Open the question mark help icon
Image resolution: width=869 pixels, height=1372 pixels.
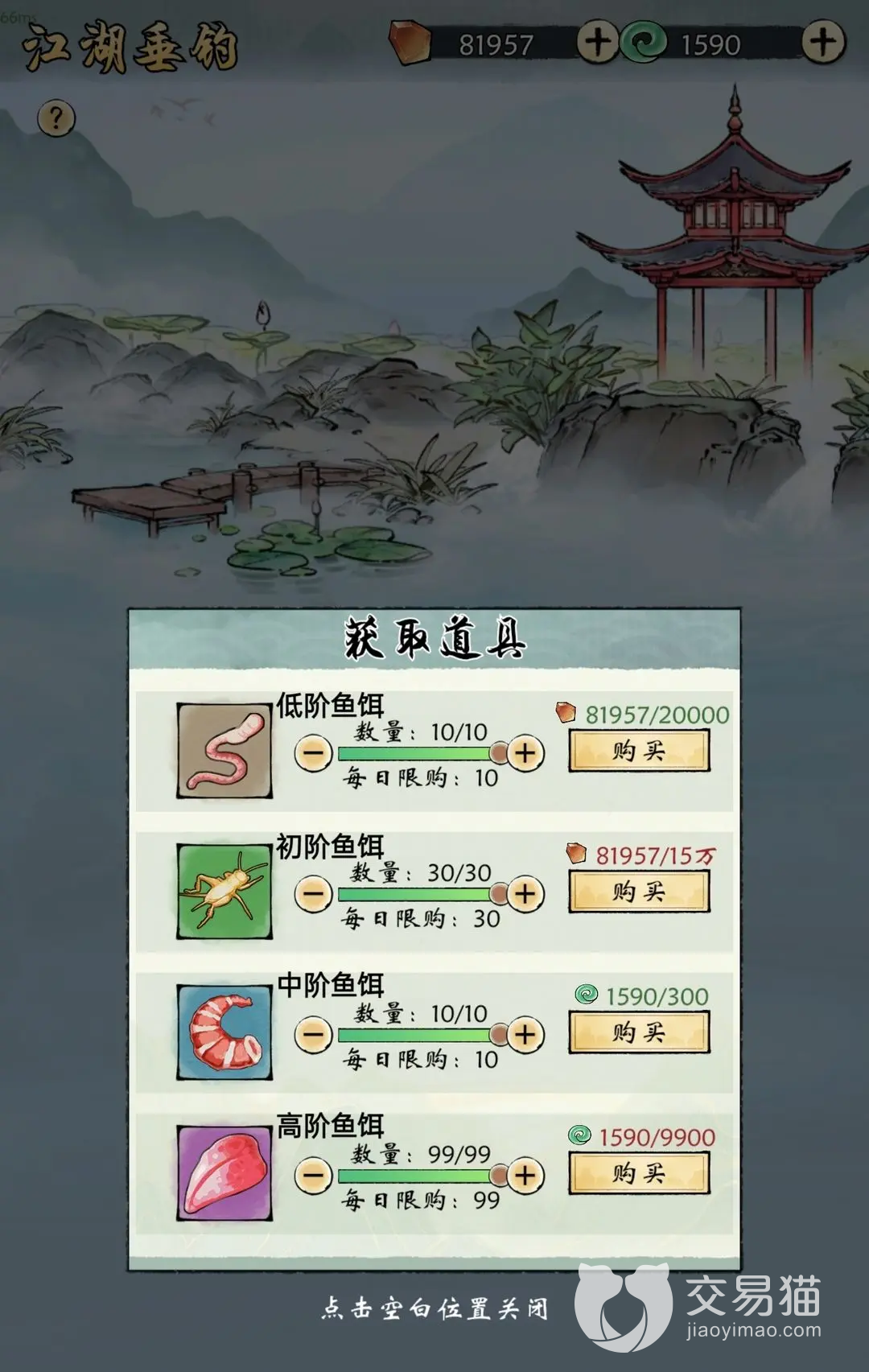[x=56, y=119]
